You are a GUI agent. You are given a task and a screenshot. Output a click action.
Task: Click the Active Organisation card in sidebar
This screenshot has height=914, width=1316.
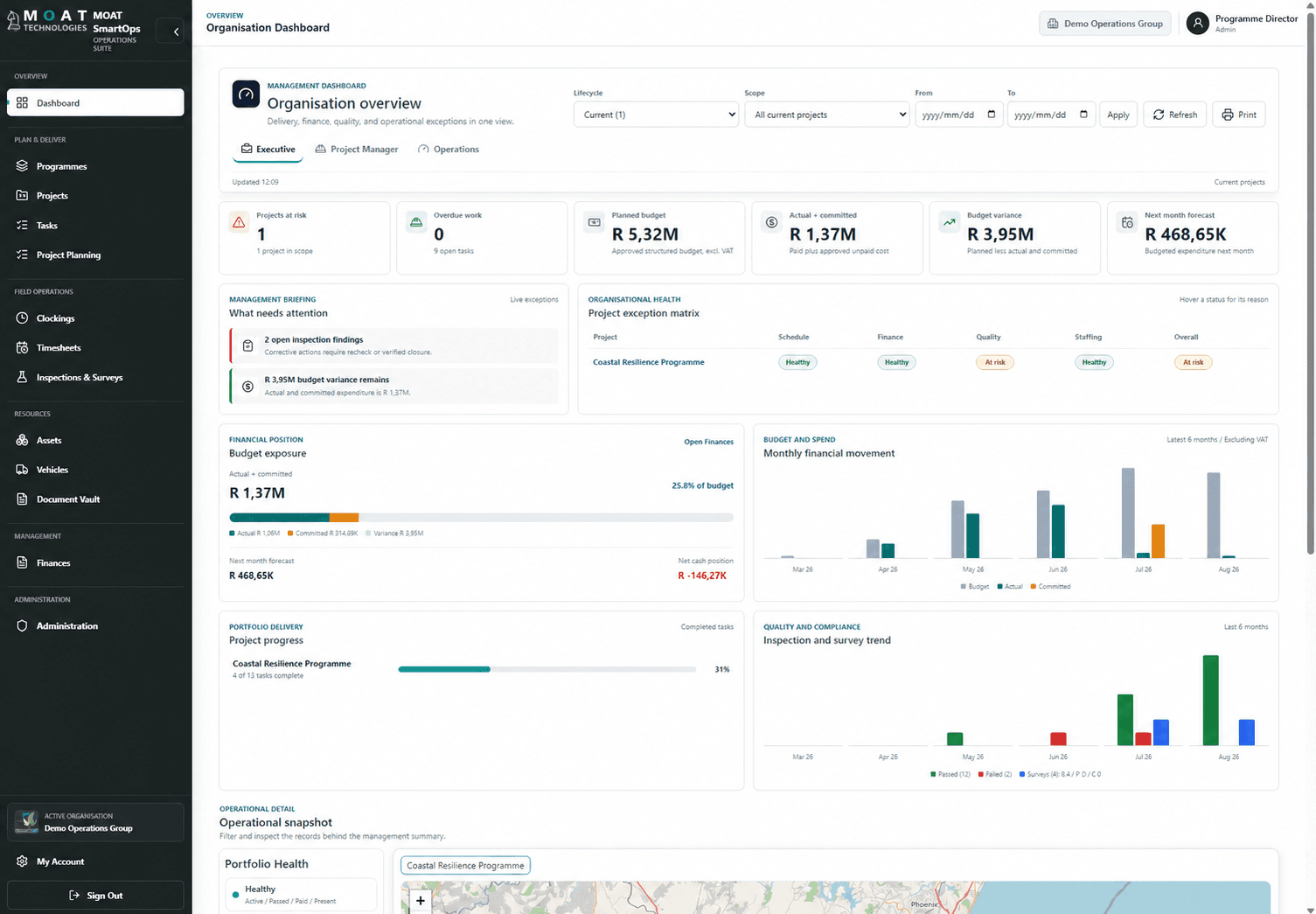click(x=95, y=822)
